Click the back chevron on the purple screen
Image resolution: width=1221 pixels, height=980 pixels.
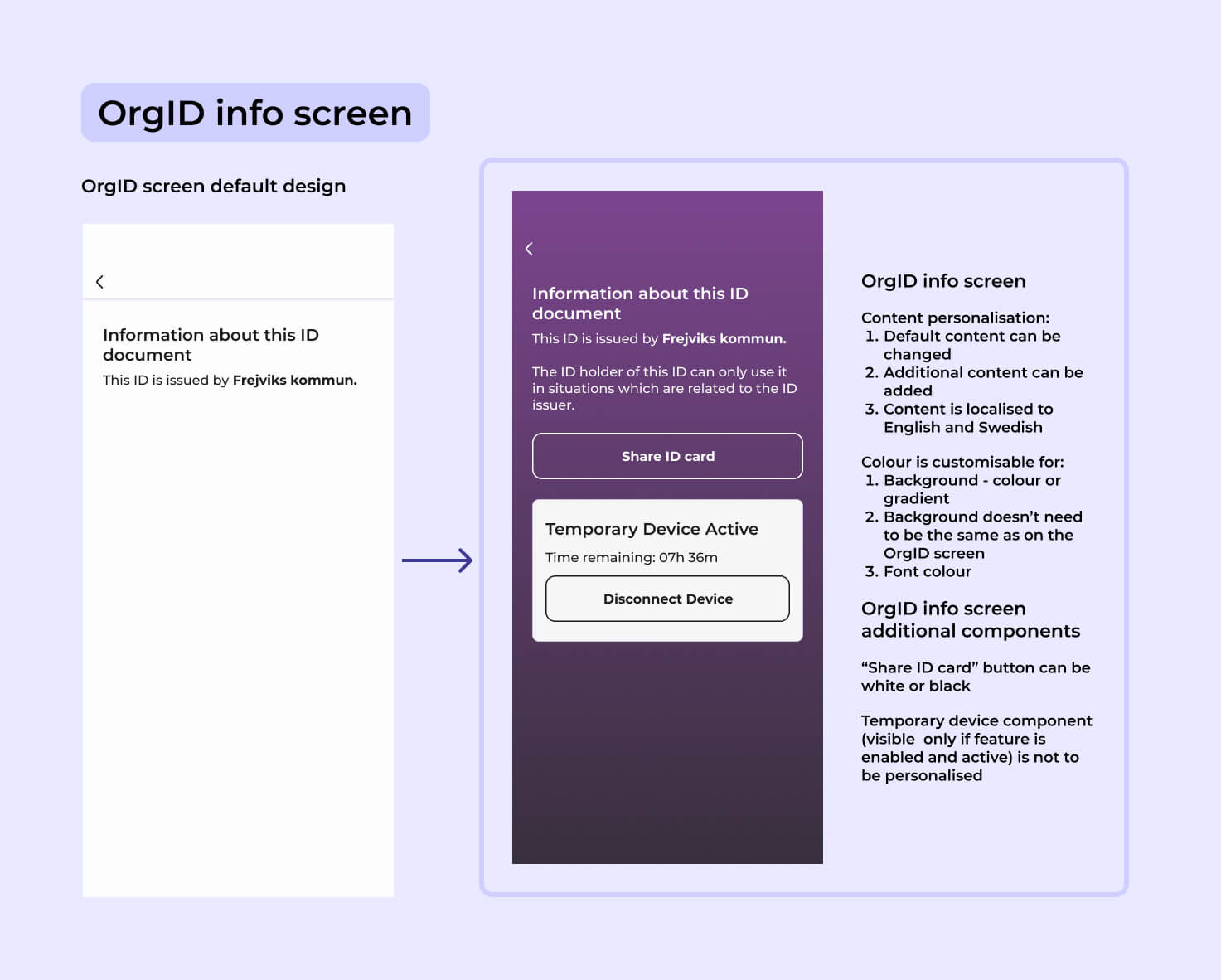529,248
